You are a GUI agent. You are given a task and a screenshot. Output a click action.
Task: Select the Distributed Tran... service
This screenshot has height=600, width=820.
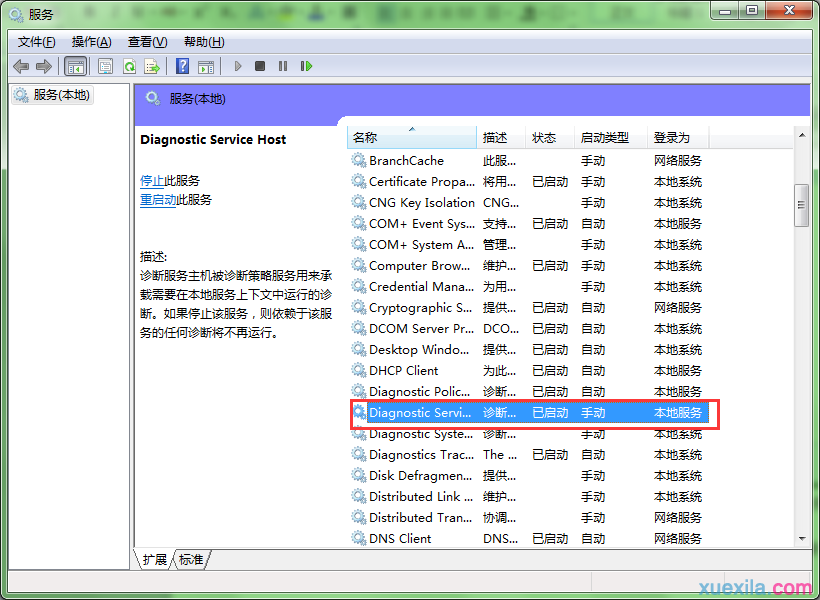coord(529,517)
